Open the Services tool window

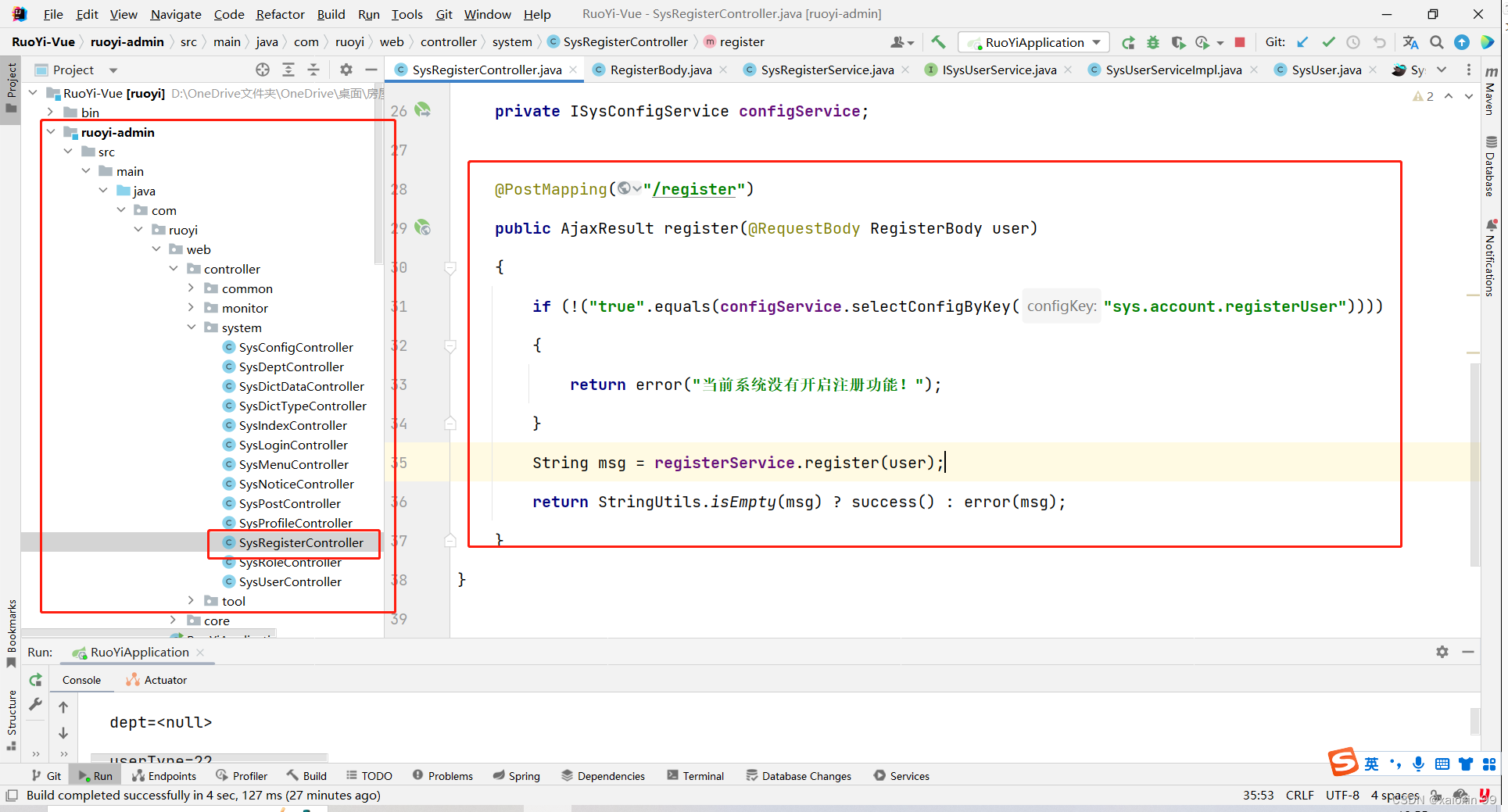tap(901, 776)
